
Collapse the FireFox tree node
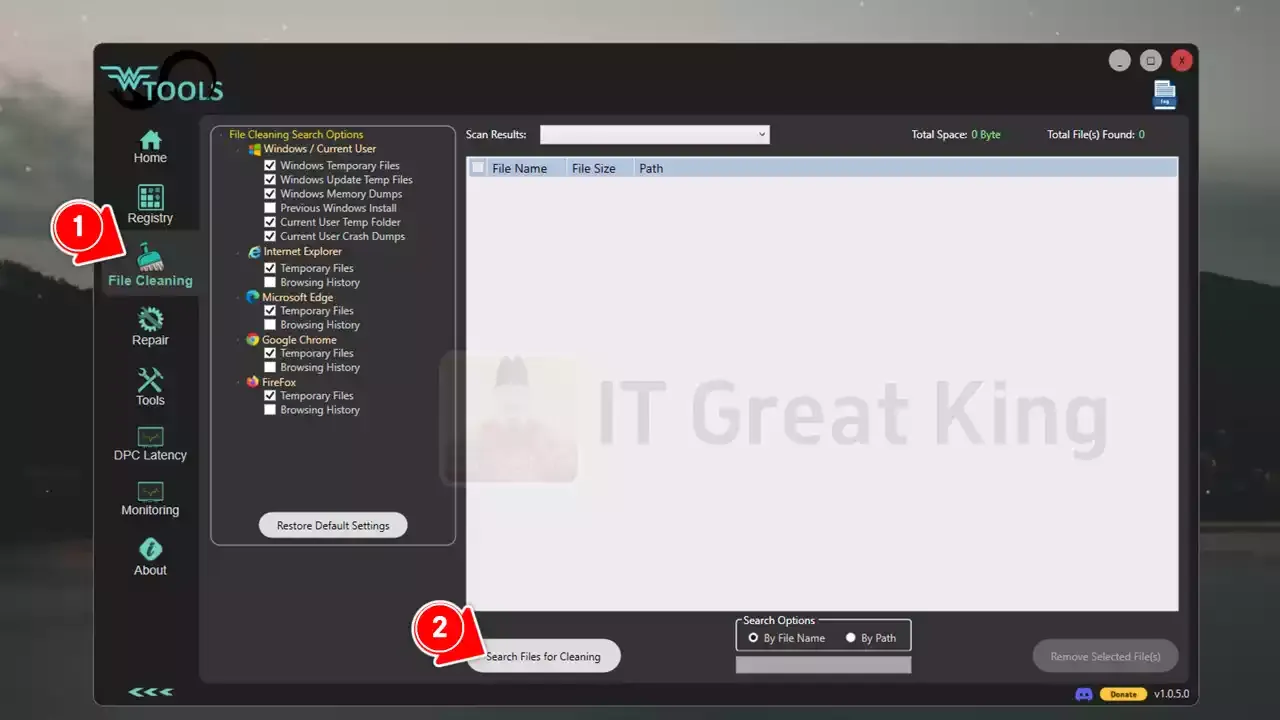tap(239, 382)
